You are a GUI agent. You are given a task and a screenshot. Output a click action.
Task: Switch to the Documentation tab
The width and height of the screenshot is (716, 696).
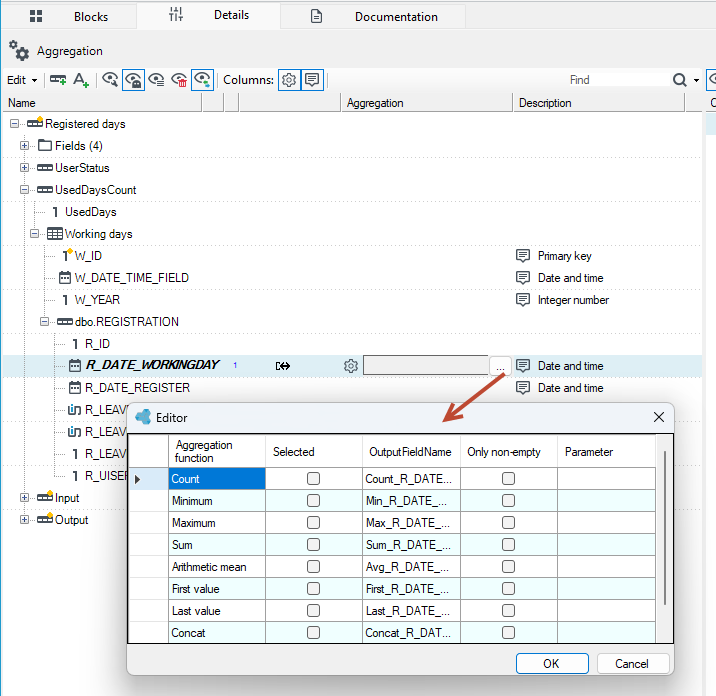coord(373,16)
